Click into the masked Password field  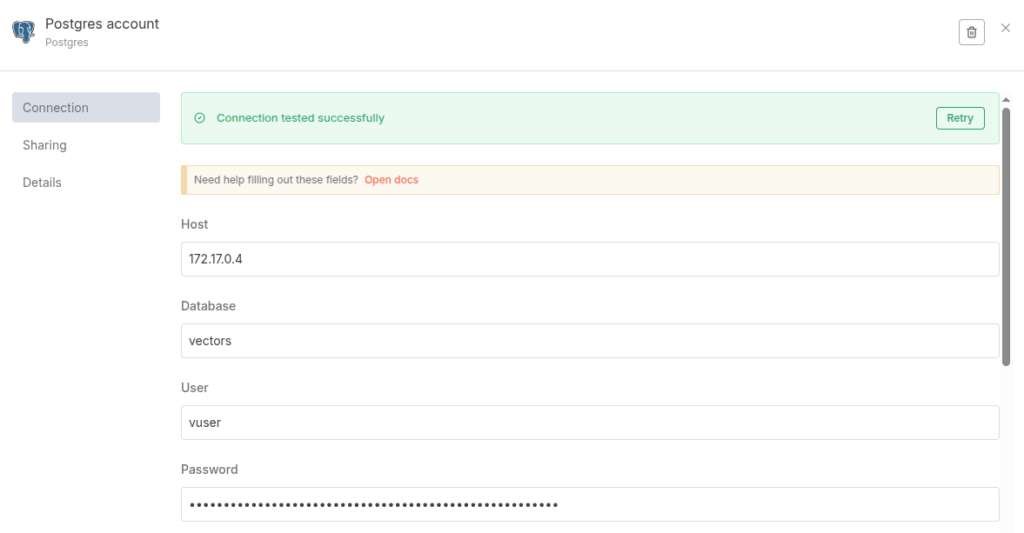590,504
